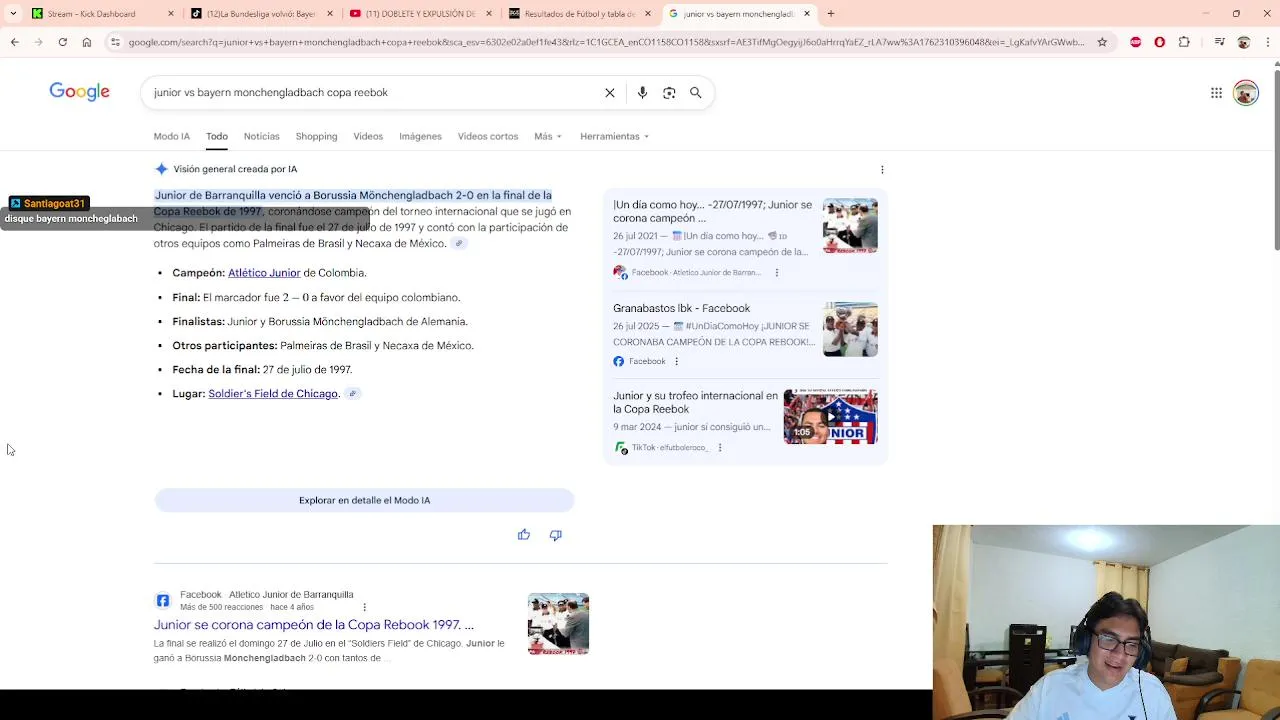Viewport: 1280px width, 720px height.
Task: Click Explorar en detalle el Modo IA
Action: (x=364, y=500)
